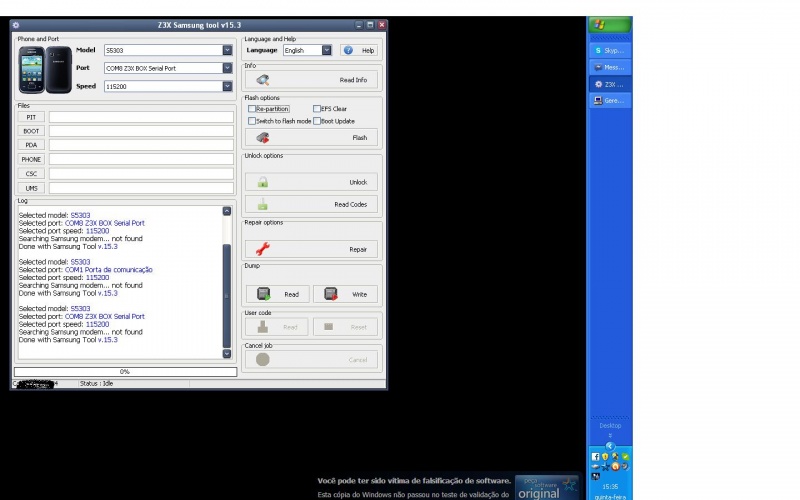Click the Dump Read button label
The width and height of the screenshot is (800, 500).
click(291, 294)
